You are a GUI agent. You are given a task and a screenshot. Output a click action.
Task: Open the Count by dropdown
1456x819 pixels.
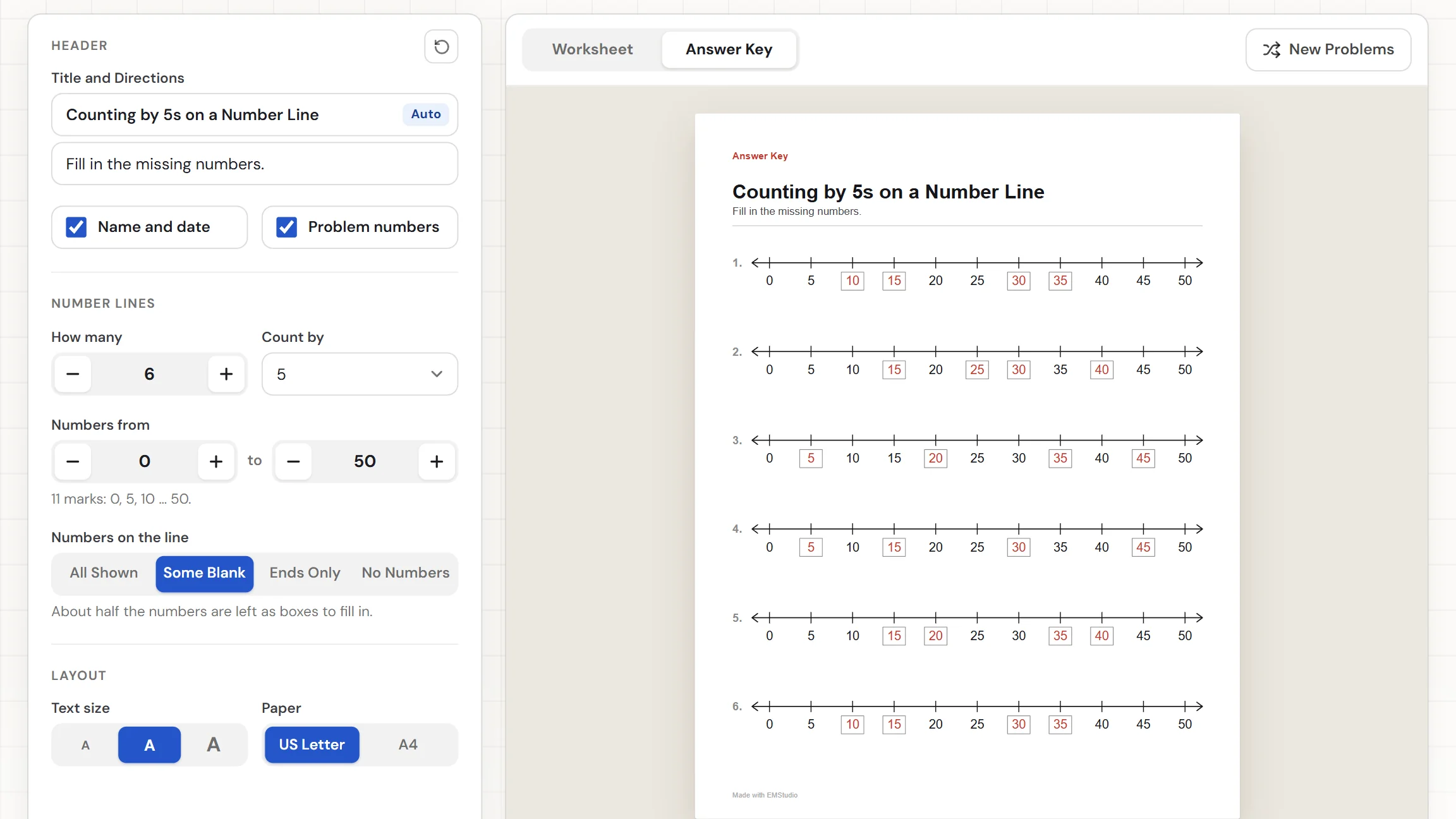[x=360, y=374]
